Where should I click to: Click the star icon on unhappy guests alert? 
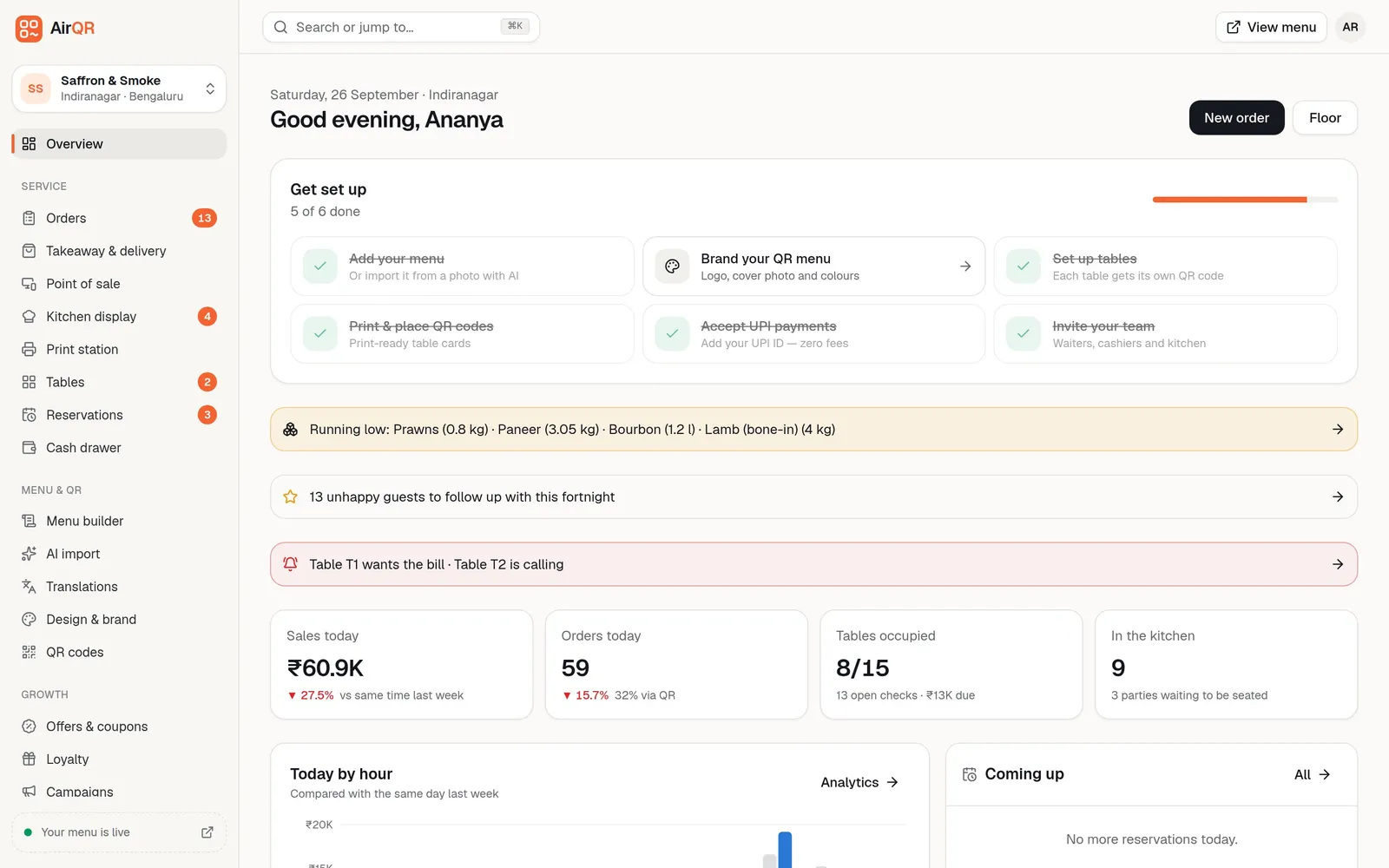(290, 496)
